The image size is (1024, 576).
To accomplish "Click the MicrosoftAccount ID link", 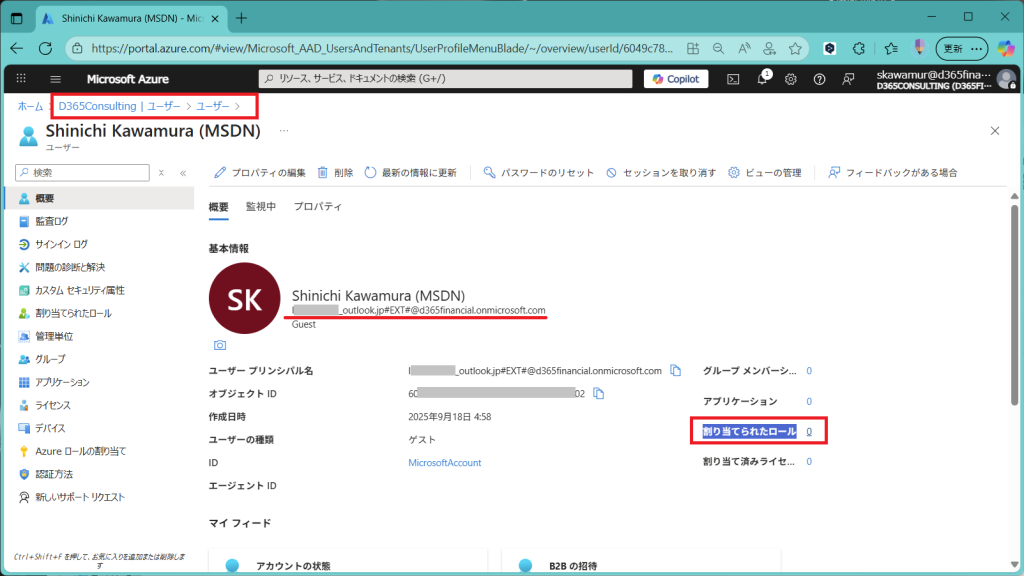I will (x=444, y=463).
